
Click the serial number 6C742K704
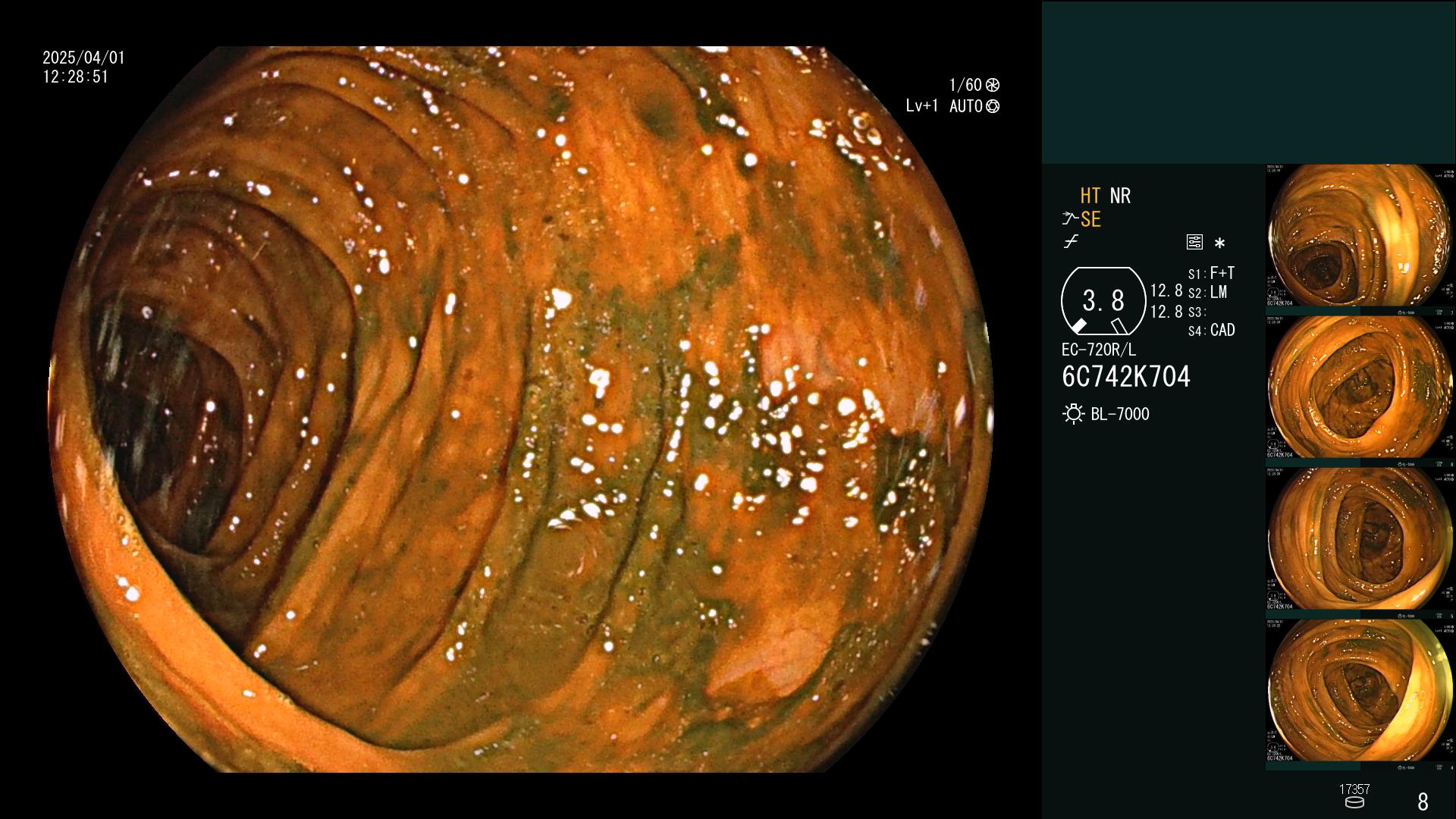[x=1126, y=377]
